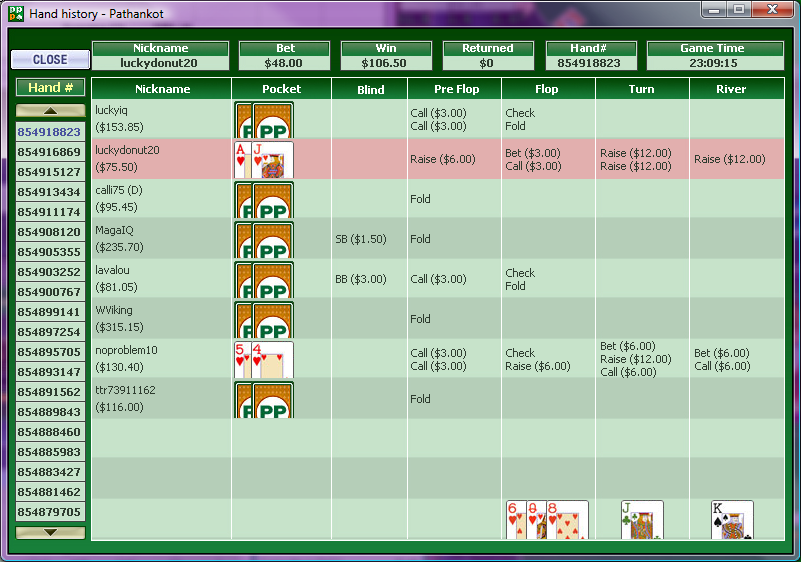This screenshot has height=562, width=801.
Task: Click the luckydonut20 name in table row
Action: 127,150
